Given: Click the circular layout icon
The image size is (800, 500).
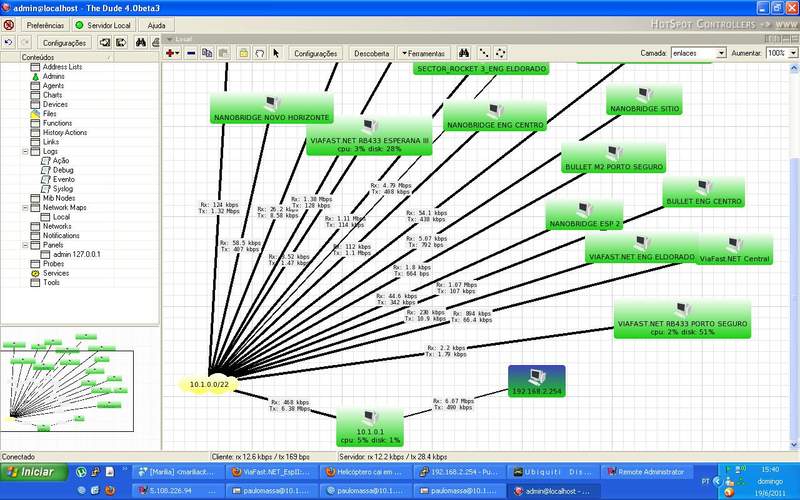Looking at the screenshot, I should 501,53.
